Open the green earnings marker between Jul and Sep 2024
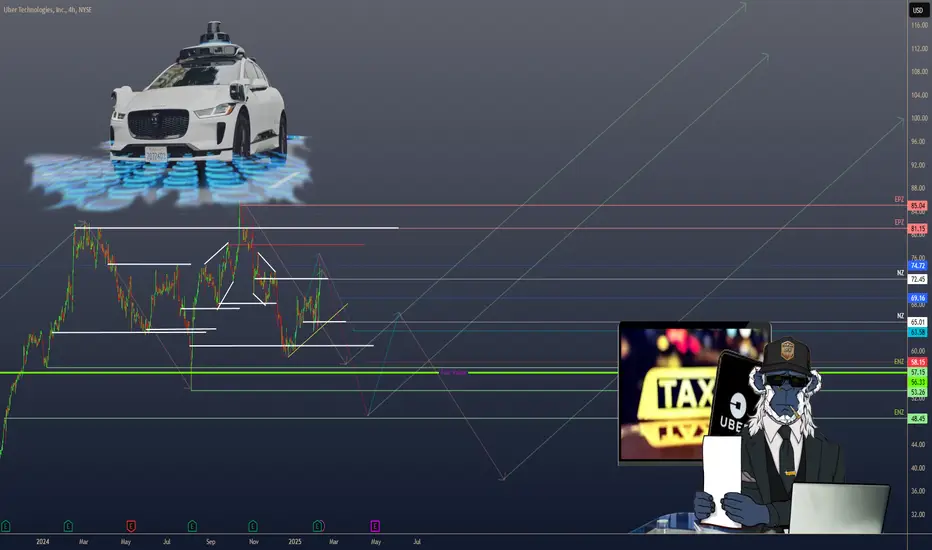 (192, 526)
